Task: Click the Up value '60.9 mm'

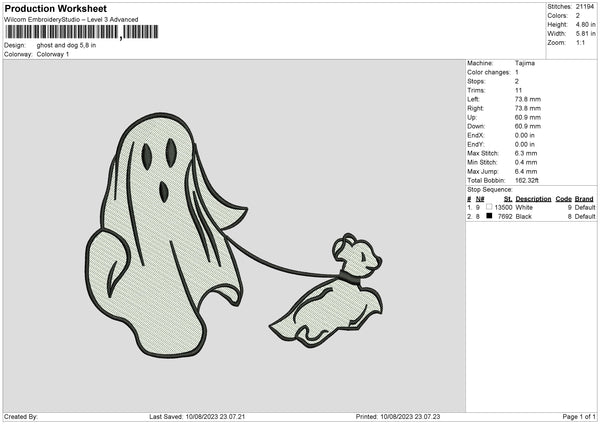Action: (528, 117)
